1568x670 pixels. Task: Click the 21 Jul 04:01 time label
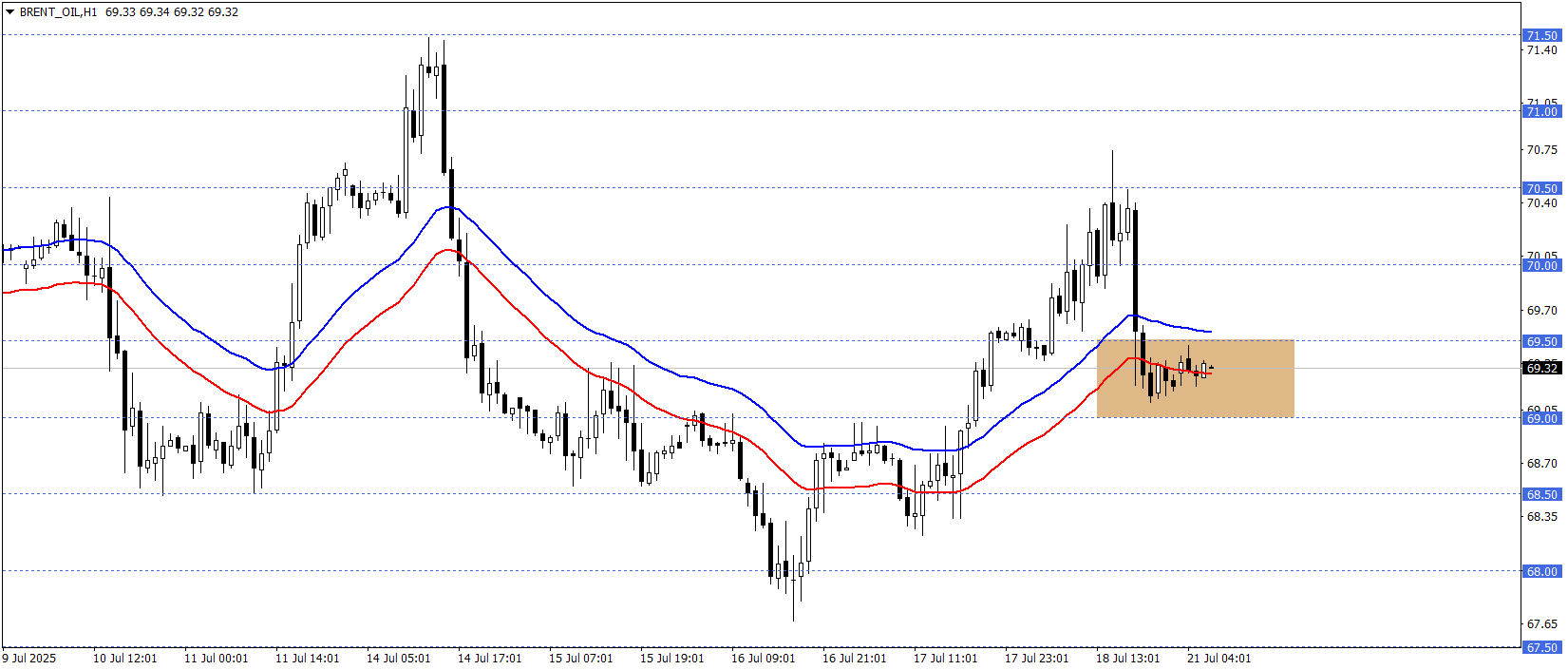coord(1219,658)
